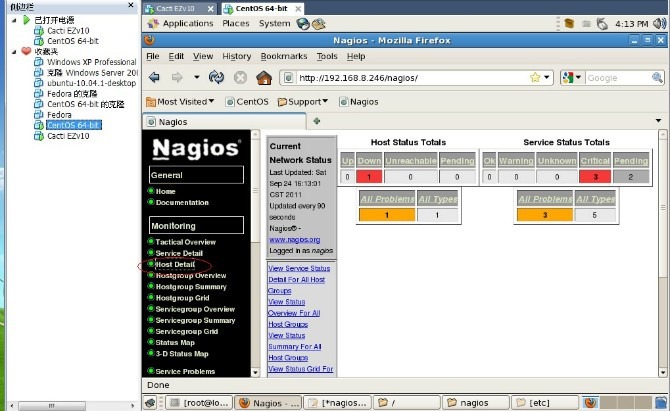Image resolution: width=670 pixels, height=411 pixels.
Task: Click the www.nagios.org link
Action: coord(294,240)
